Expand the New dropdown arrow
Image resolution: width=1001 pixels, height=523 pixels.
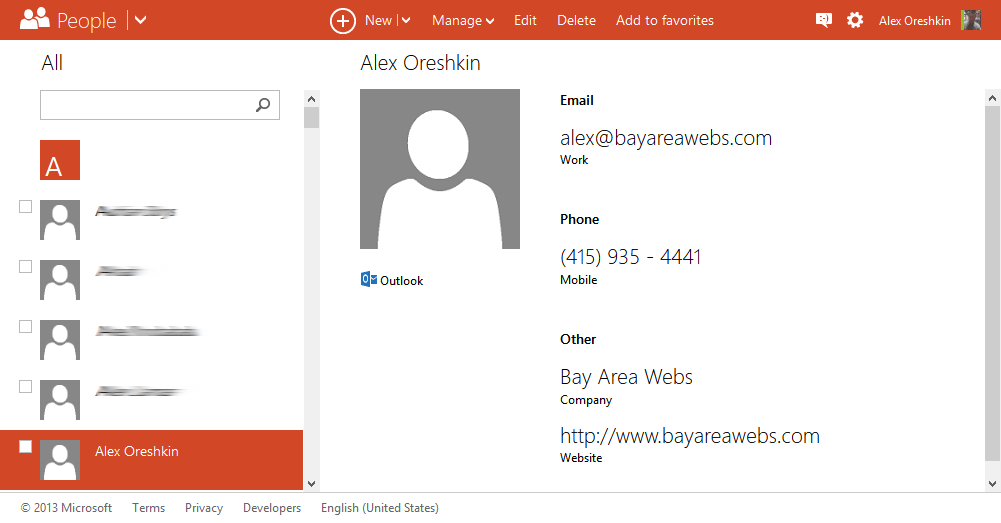click(x=406, y=20)
